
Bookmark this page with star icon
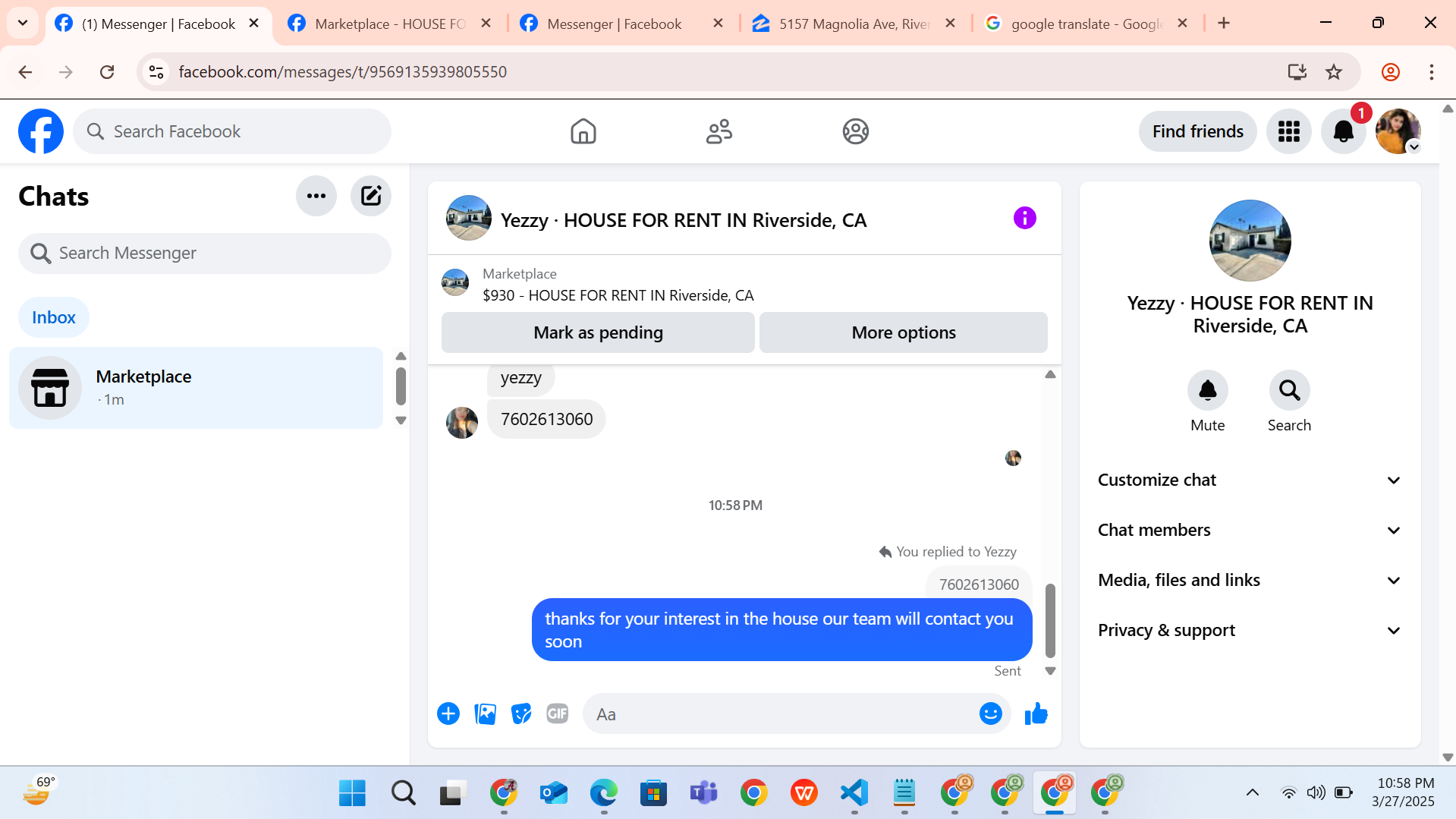click(x=1333, y=72)
